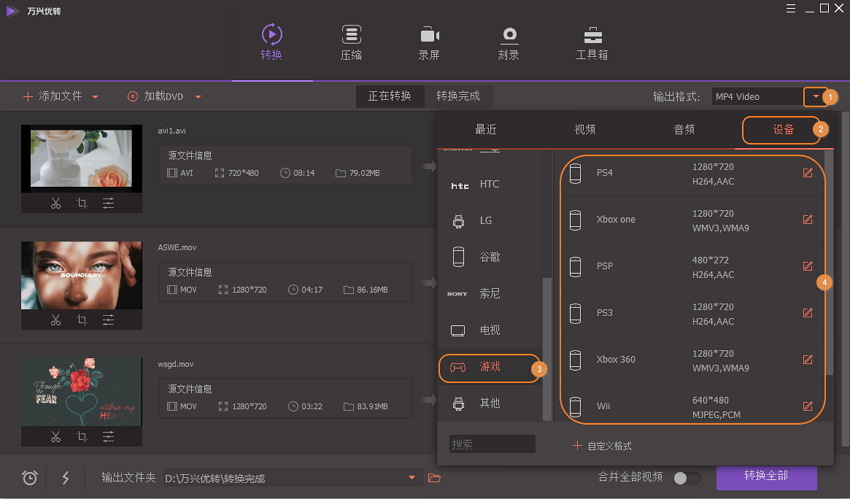Click the scissors trim icon under ASWE.mov
This screenshot has height=499, width=850.
point(56,320)
